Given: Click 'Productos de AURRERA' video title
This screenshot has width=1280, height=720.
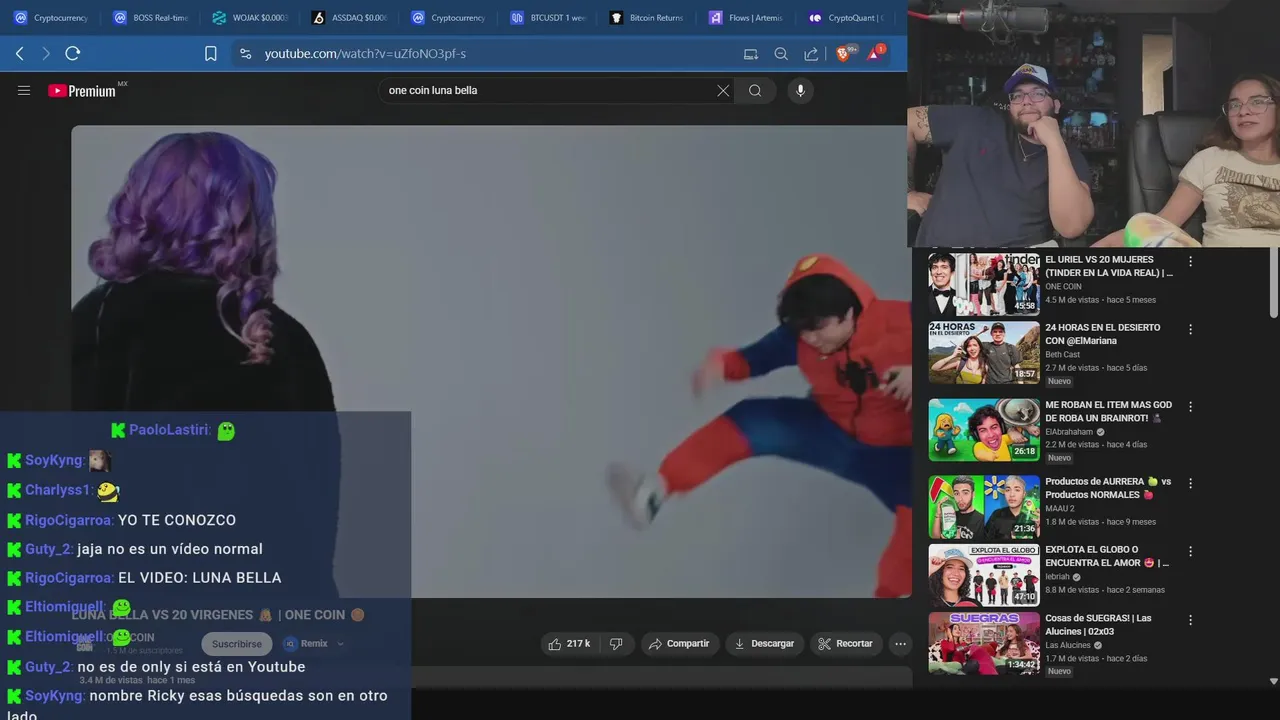Looking at the screenshot, I should pyautogui.click(x=1108, y=488).
